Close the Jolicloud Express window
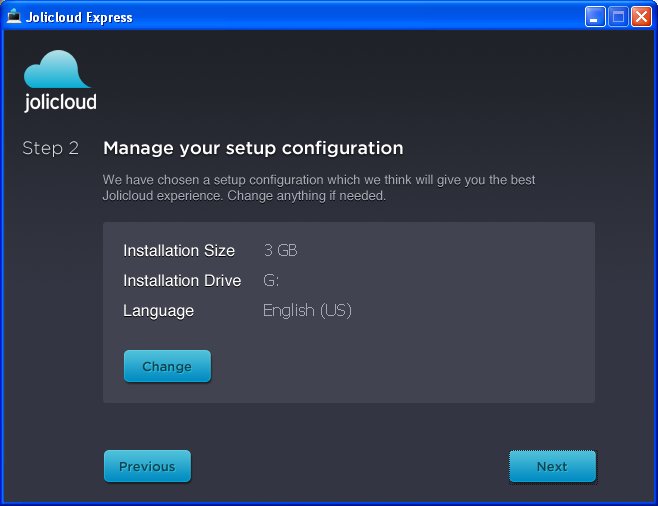 (642, 17)
